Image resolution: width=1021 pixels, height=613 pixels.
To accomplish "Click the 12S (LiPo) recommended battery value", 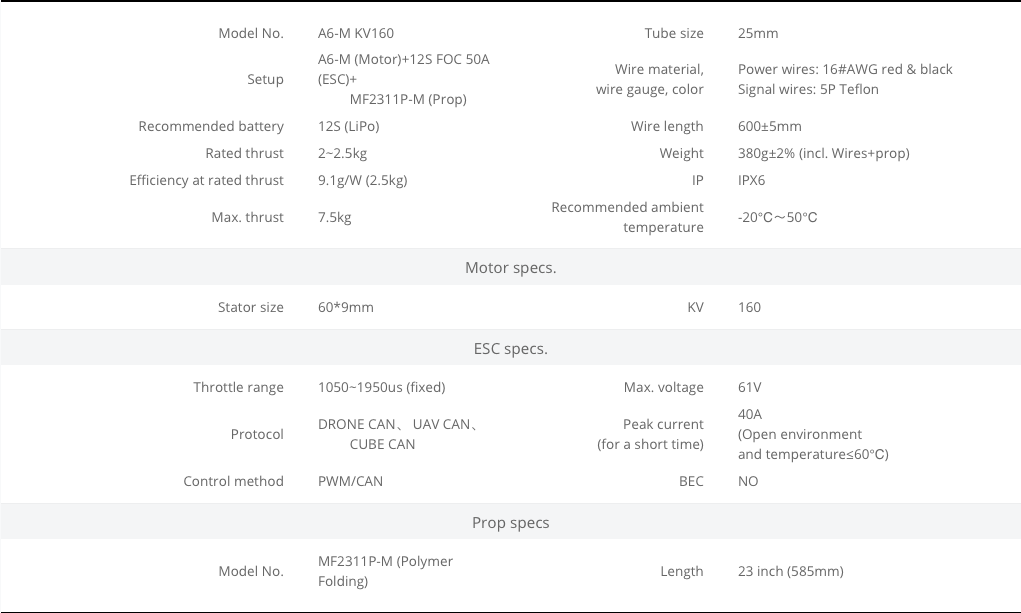I will click(x=348, y=126).
